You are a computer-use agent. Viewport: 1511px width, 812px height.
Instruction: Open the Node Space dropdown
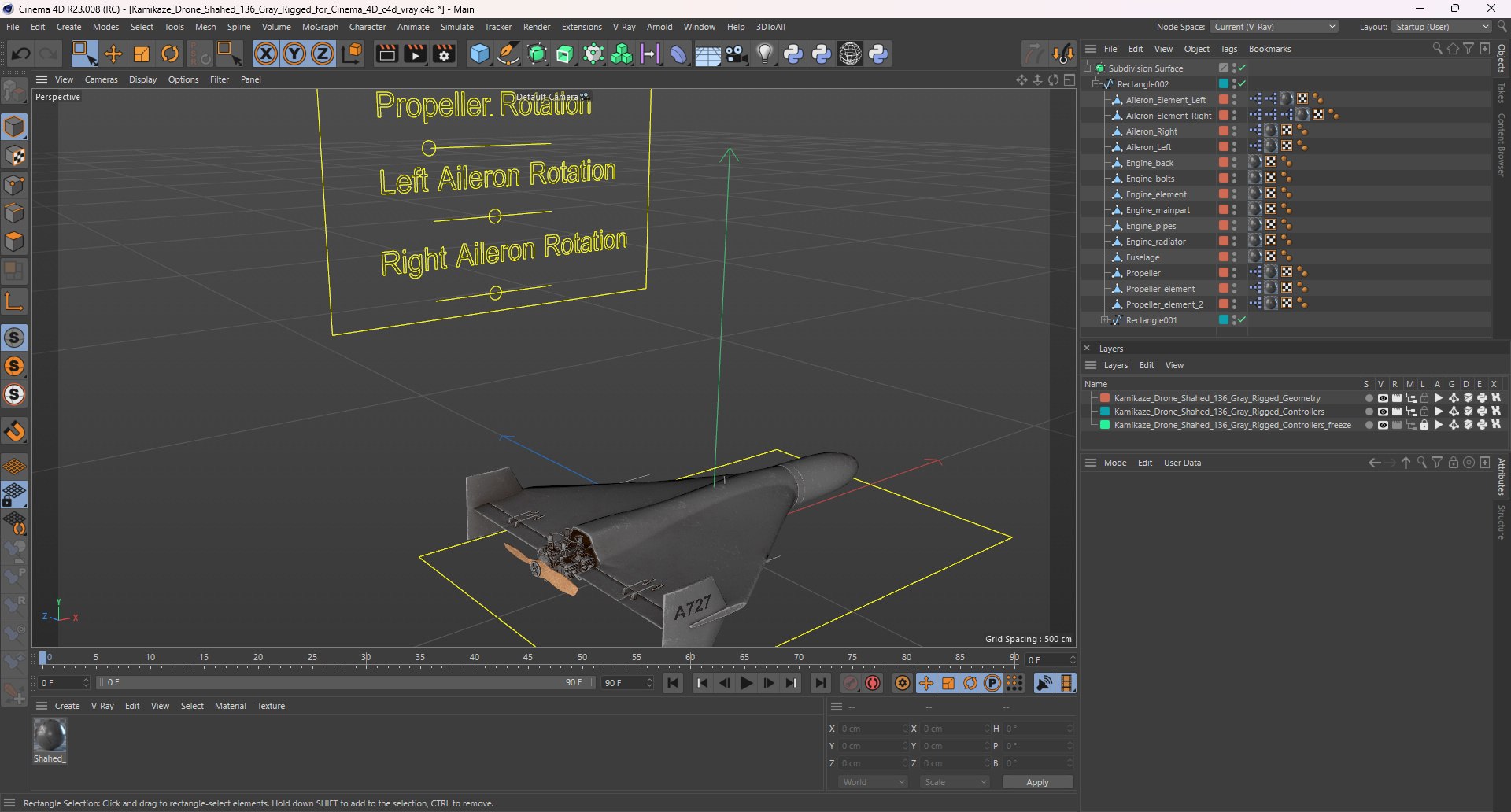[x=1274, y=27]
